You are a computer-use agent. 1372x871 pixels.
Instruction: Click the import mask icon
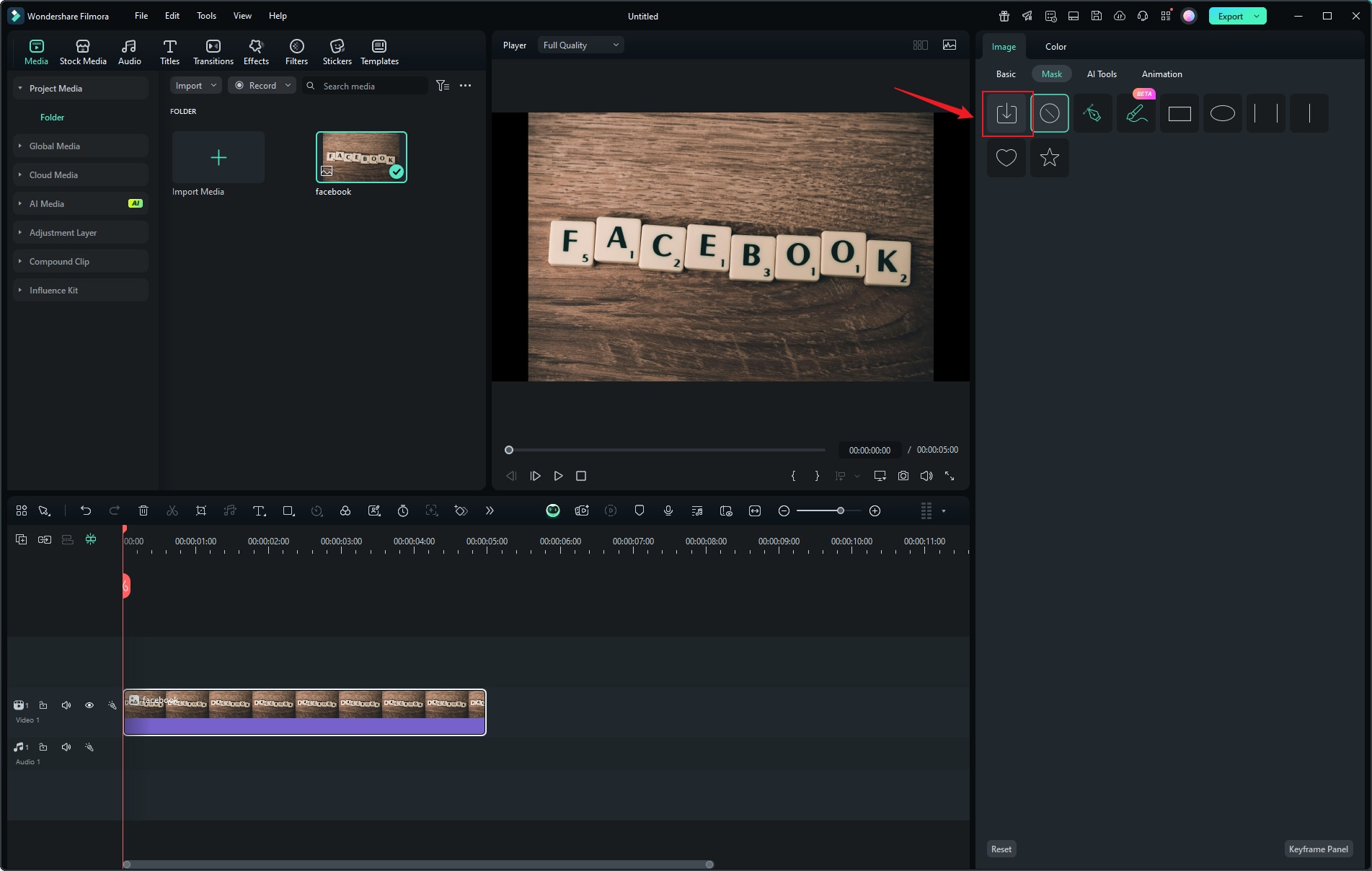point(1006,113)
